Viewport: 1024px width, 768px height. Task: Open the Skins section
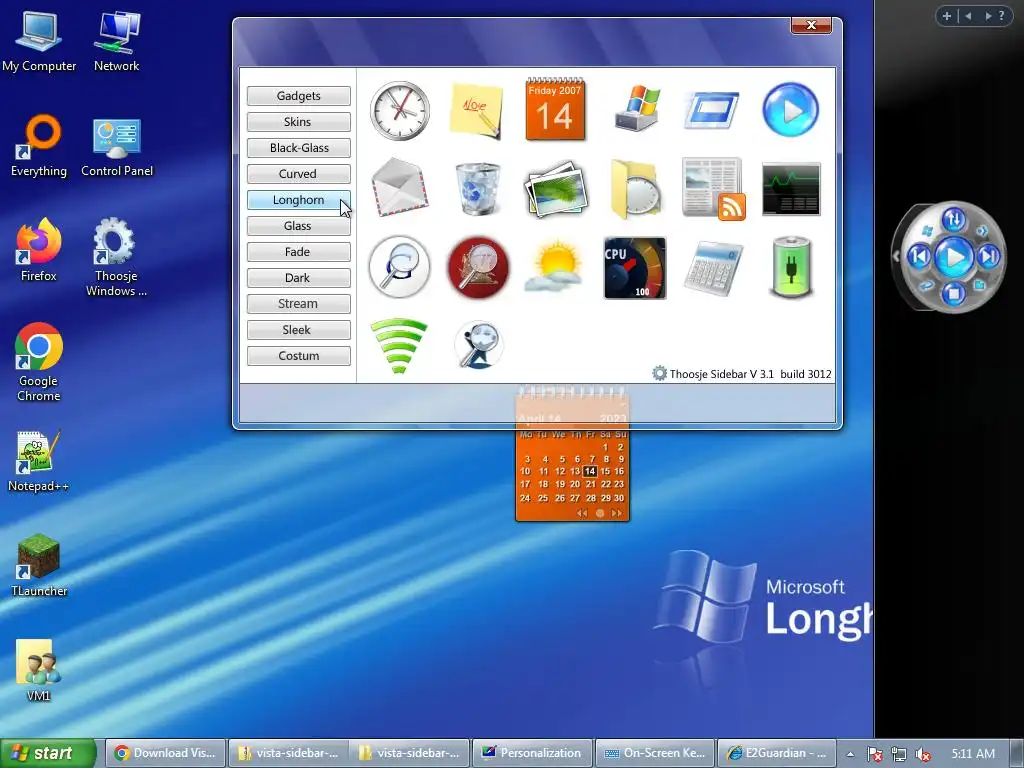[298, 122]
